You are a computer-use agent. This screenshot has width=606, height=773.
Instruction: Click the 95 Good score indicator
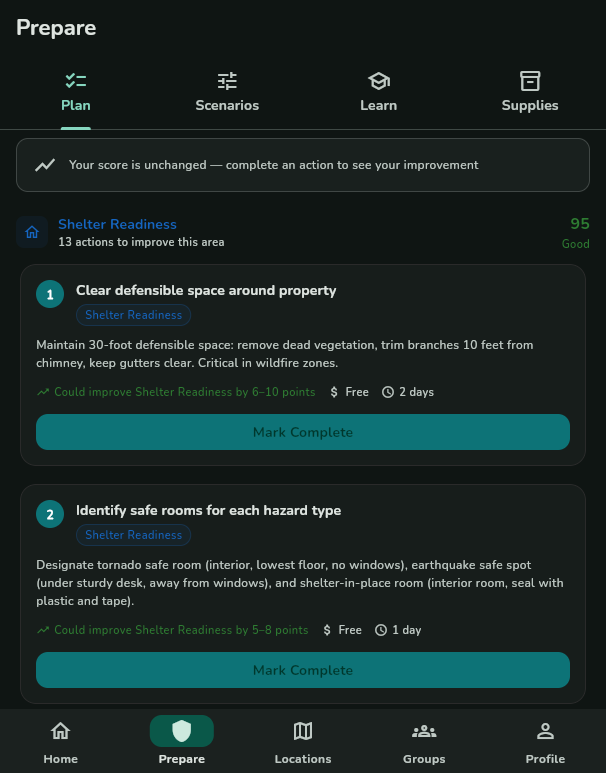pos(575,233)
